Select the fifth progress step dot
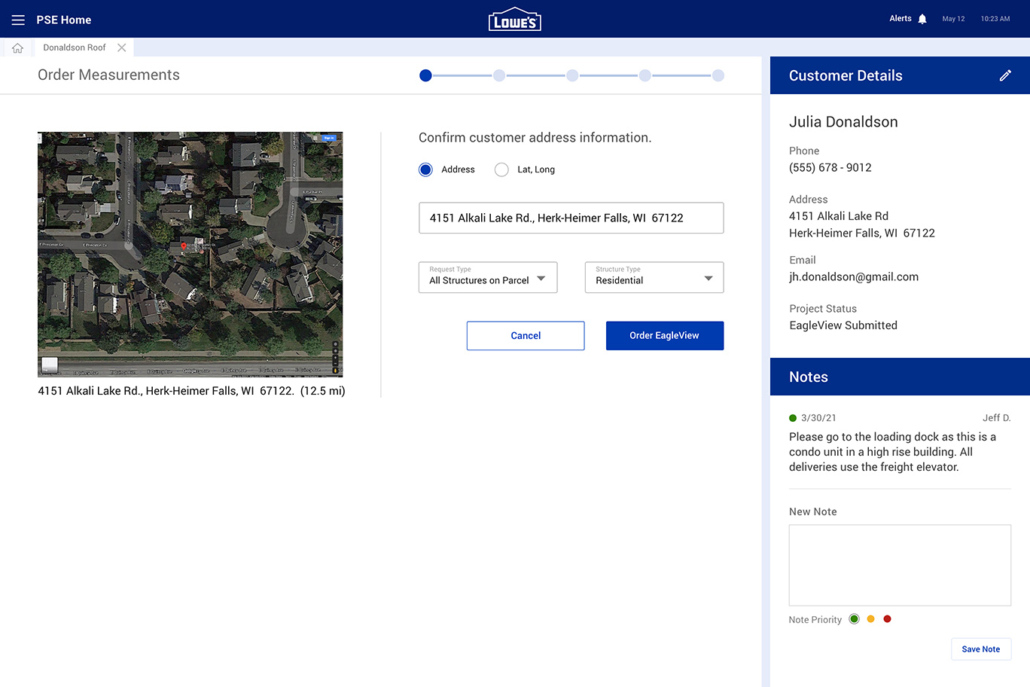This screenshot has height=687, width=1030. click(718, 76)
